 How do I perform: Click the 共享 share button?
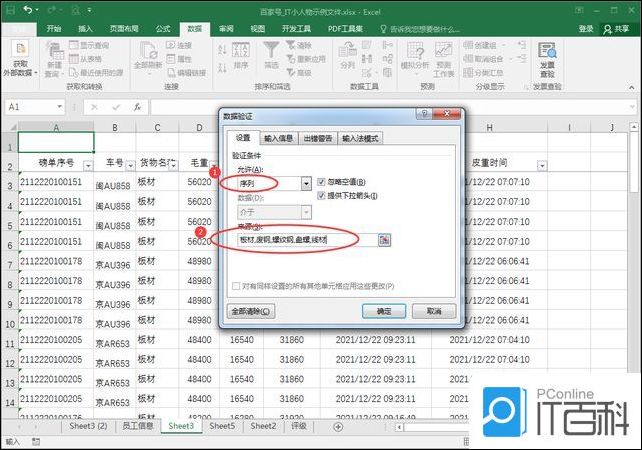pyautogui.click(x=616, y=29)
